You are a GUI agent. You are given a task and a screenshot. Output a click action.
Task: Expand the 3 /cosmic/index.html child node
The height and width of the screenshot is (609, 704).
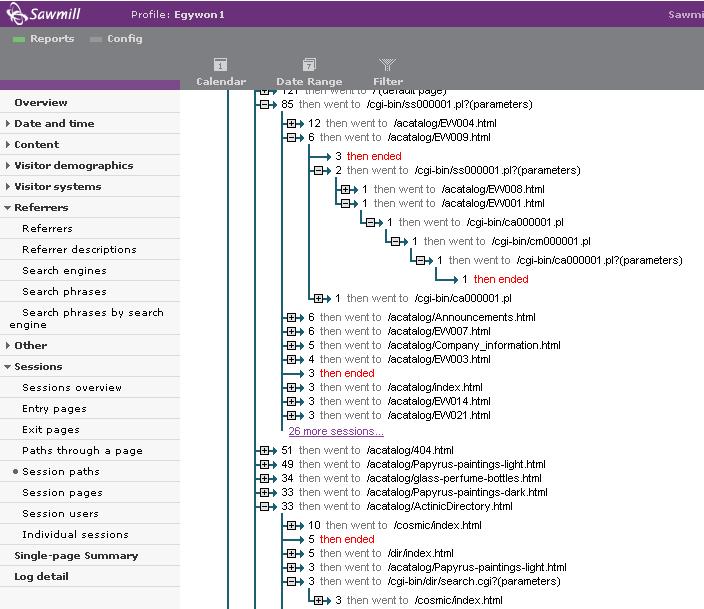tap(319, 600)
